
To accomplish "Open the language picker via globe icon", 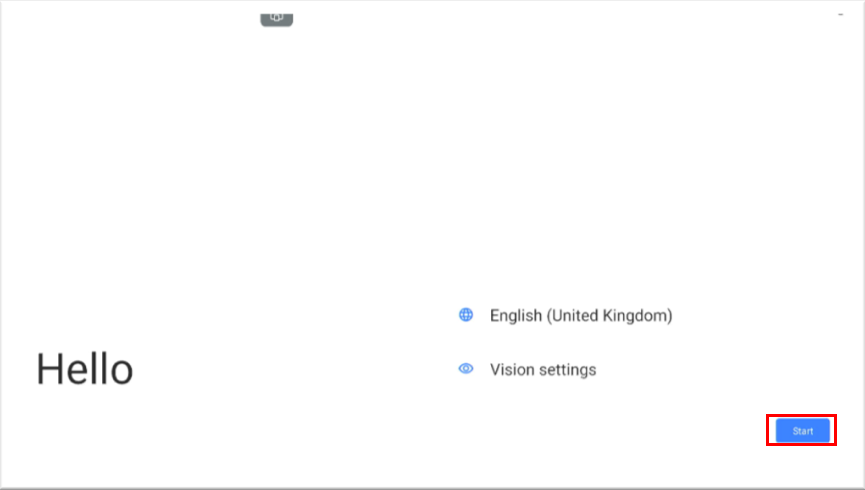I will coord(465,315).
